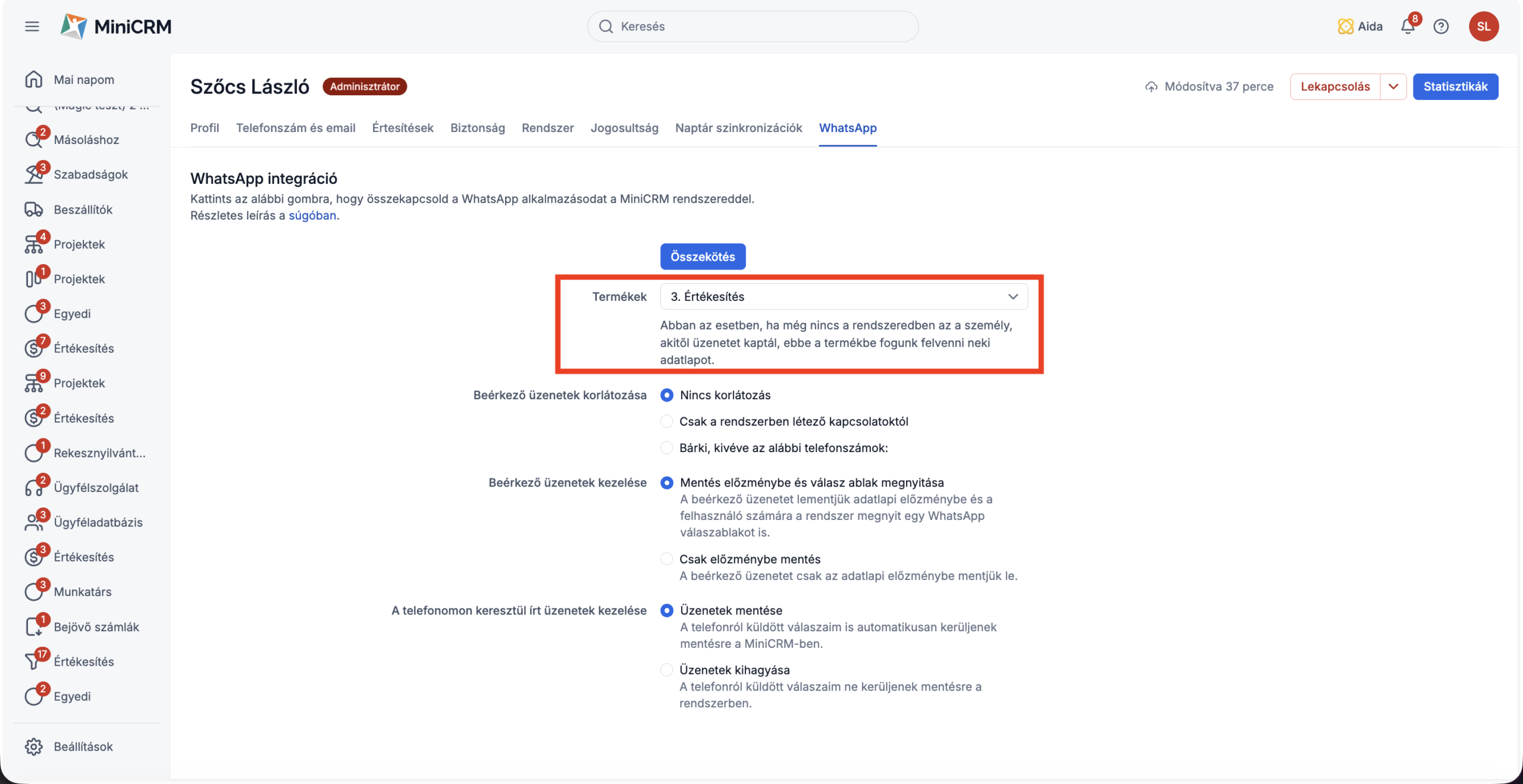The width and height of the screenshot is (1523, 784).
Task: Open Értékesítés with badge 7
Action: pyautogui.click(x=84, y=348)
